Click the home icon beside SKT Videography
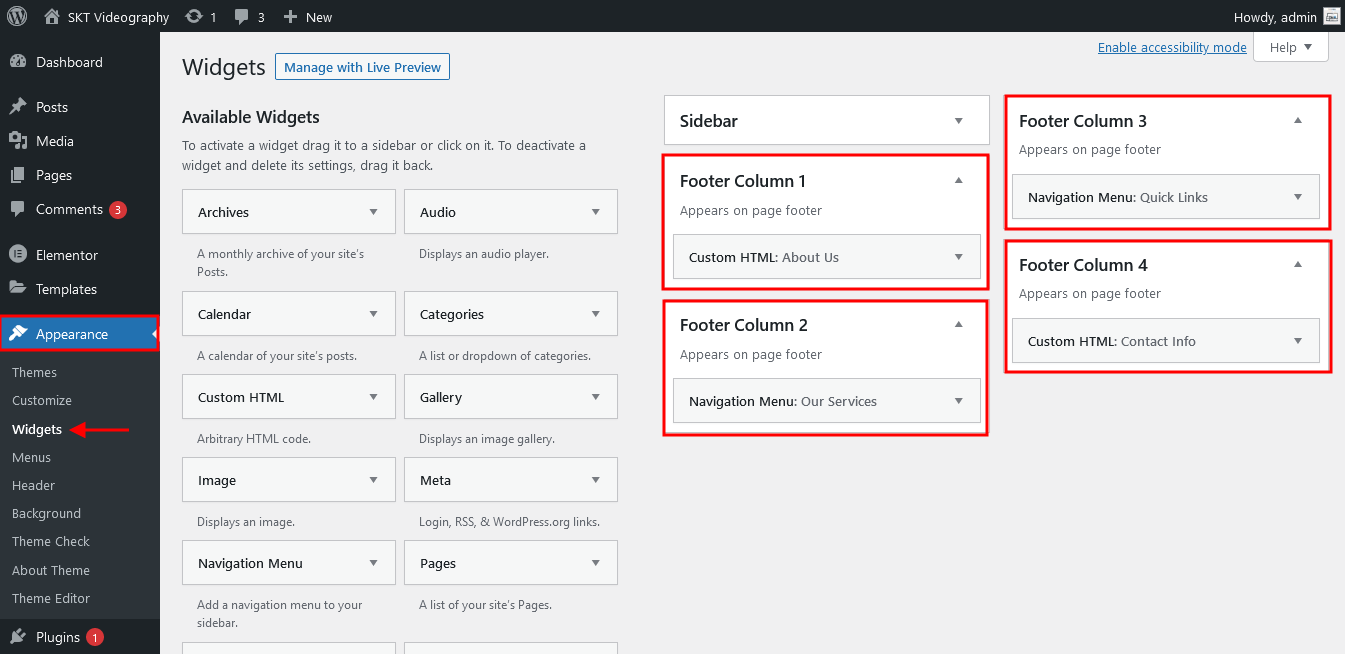Image resolution: width=1345 pixels, height=654 pixels. click(52, 16)
